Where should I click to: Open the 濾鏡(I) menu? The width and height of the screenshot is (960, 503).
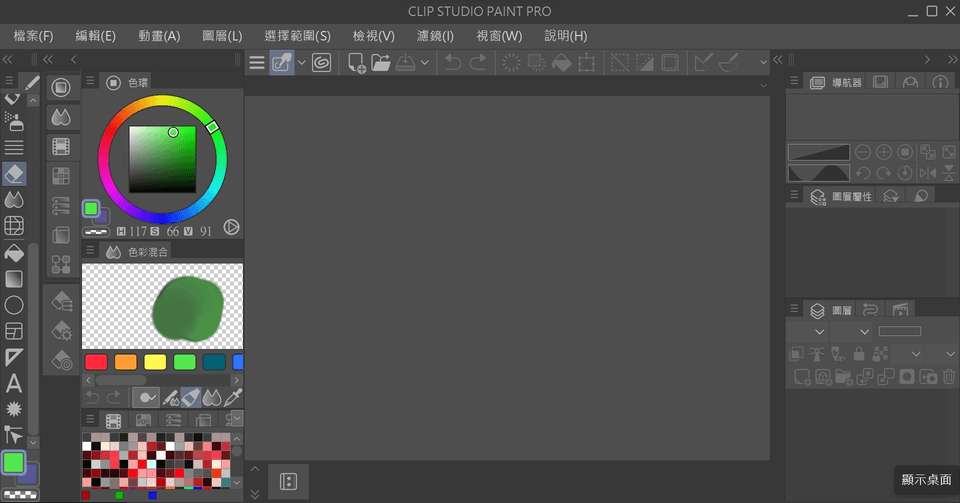click(435, 36)
